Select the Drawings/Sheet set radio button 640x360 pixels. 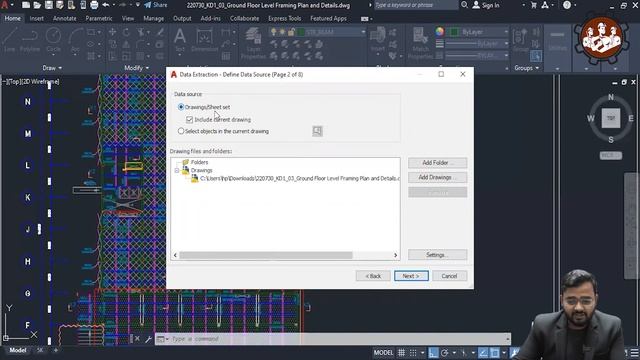point(181,107)
